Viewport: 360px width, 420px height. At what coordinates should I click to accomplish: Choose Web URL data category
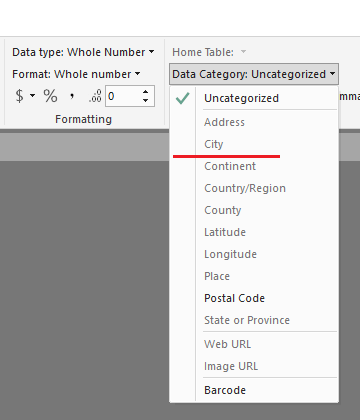click(x=254, y=344)
